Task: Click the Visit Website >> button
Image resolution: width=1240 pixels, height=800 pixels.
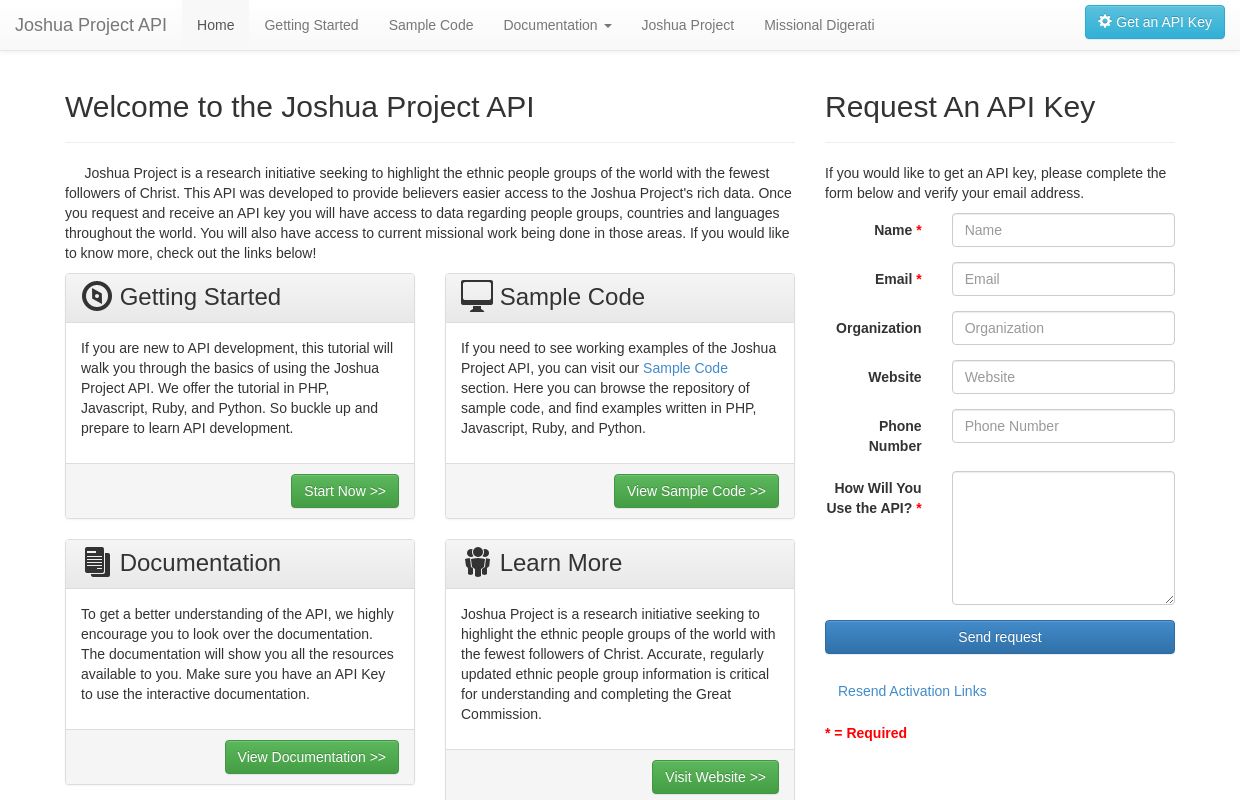Action: (715, 777)
